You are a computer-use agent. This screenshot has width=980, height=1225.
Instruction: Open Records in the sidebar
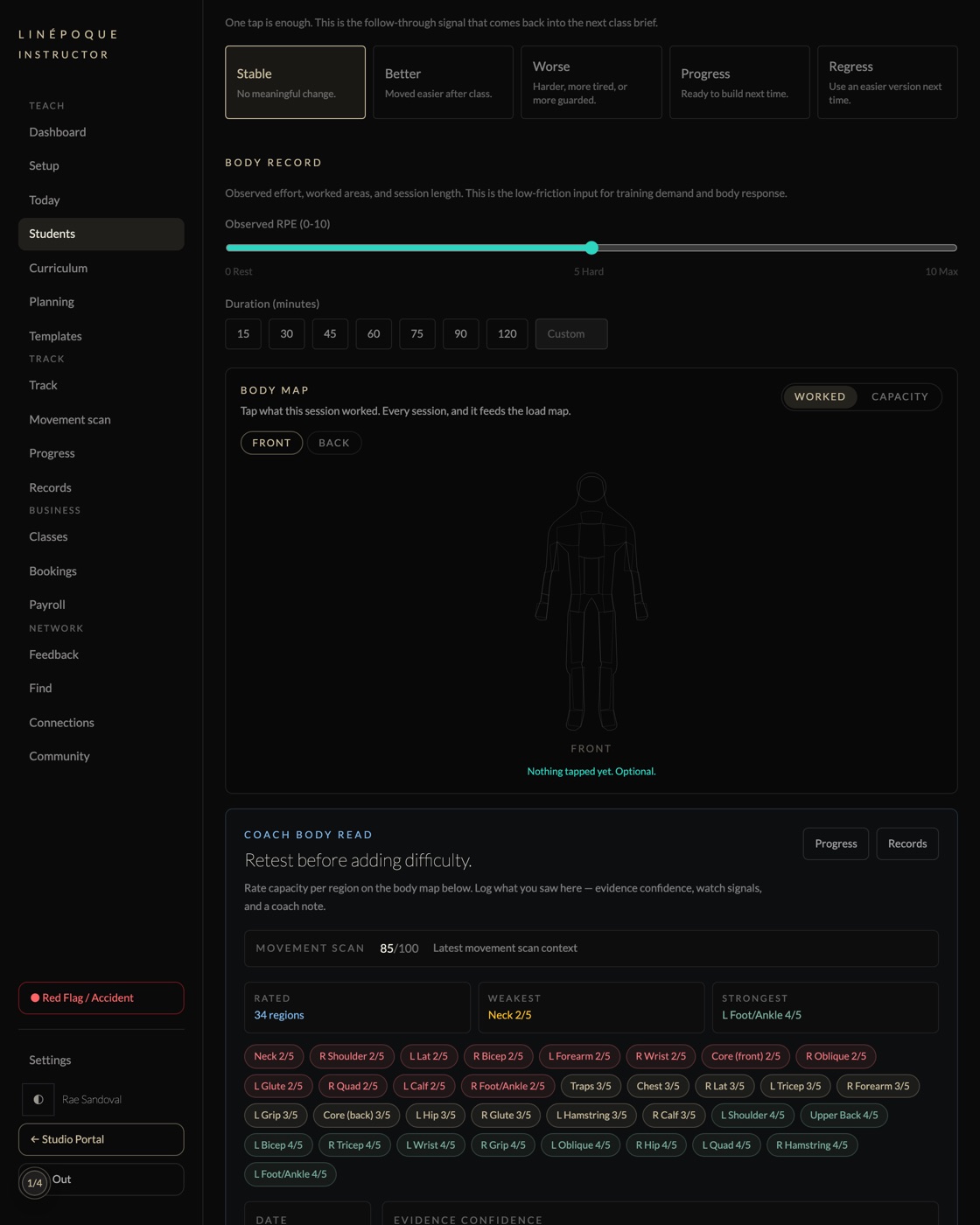tap(101, 487)
